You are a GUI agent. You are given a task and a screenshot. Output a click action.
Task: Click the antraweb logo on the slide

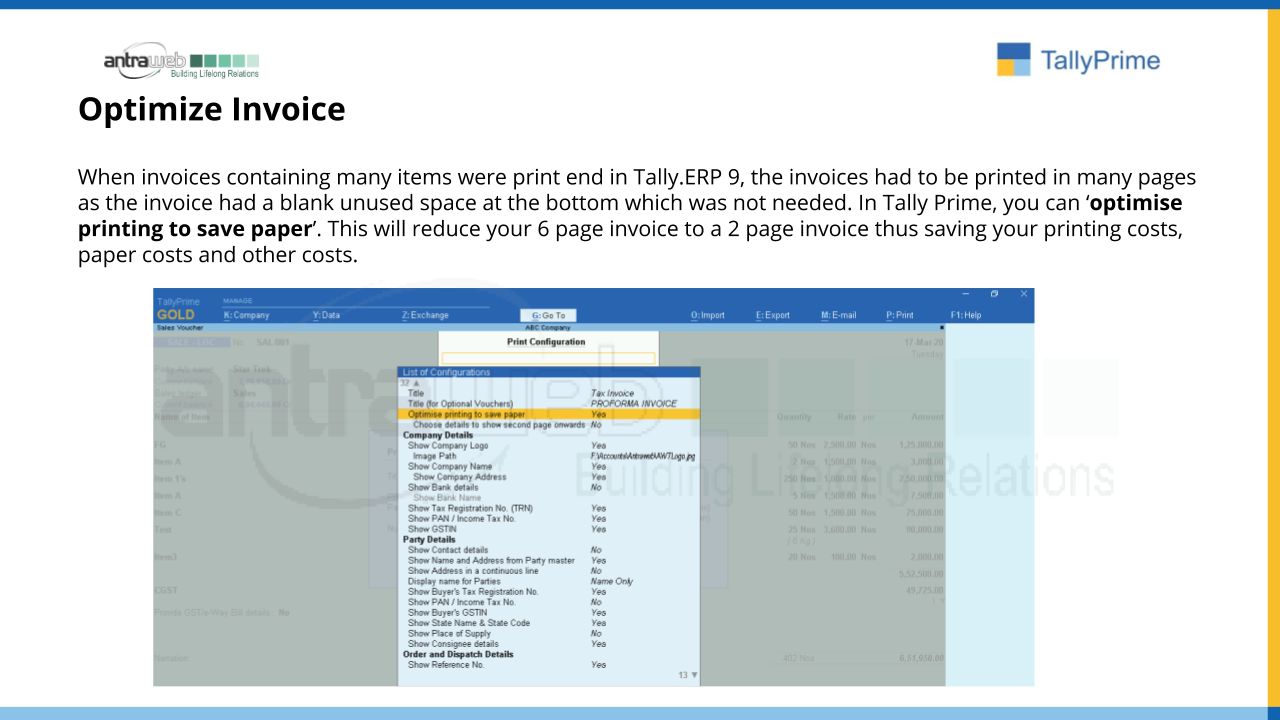tap(181, 62)
